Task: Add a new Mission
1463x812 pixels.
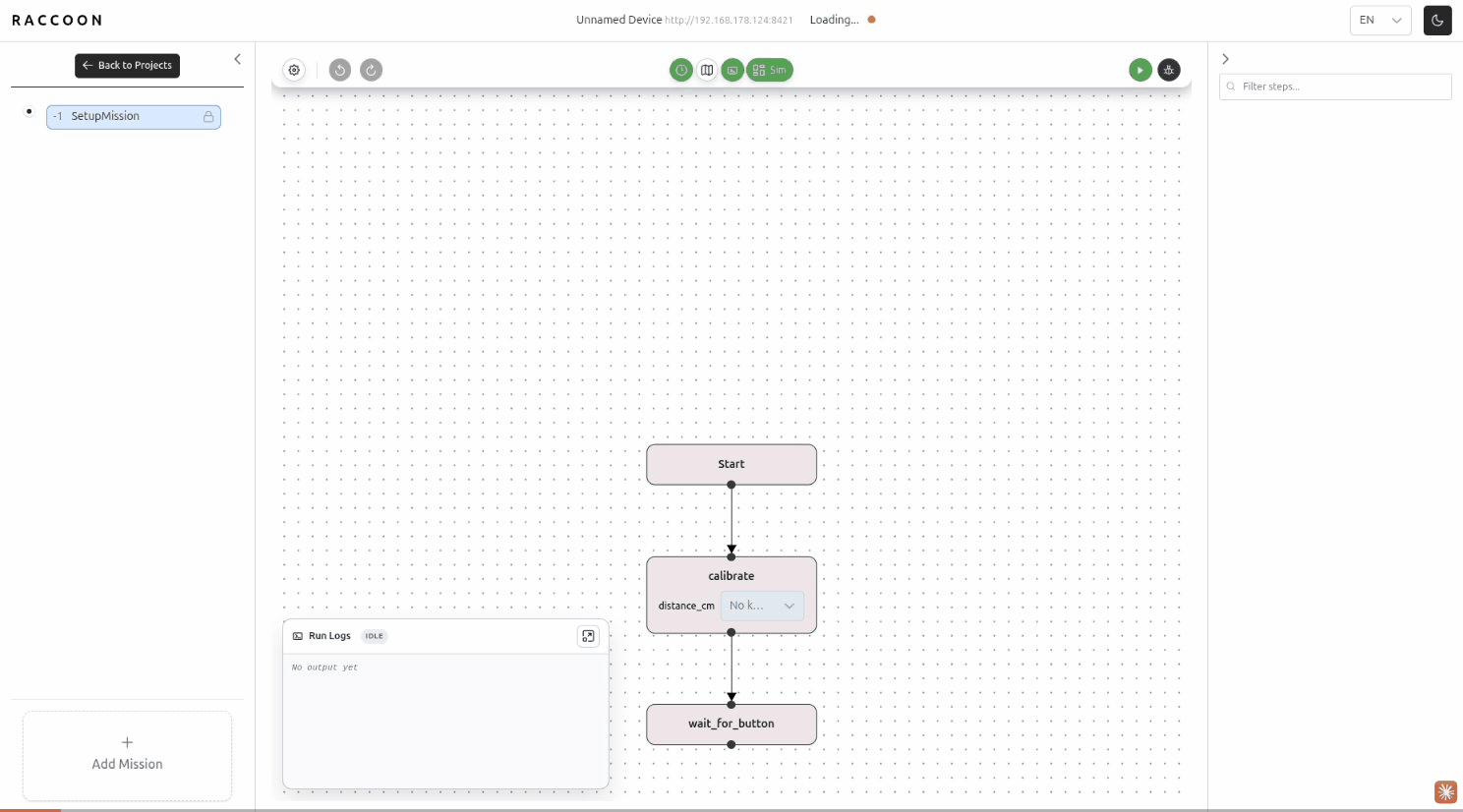Action: pyautogui.click(x=127, y=755)
